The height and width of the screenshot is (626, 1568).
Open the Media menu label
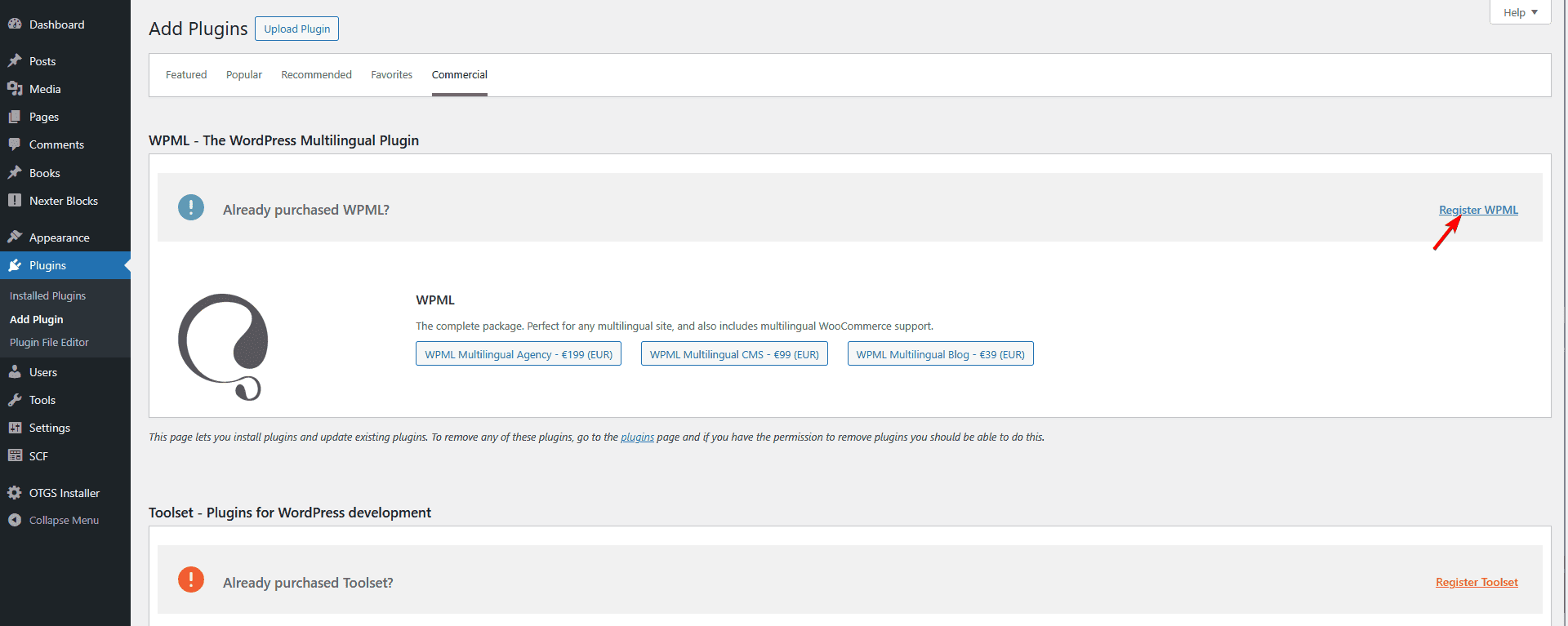45,89
